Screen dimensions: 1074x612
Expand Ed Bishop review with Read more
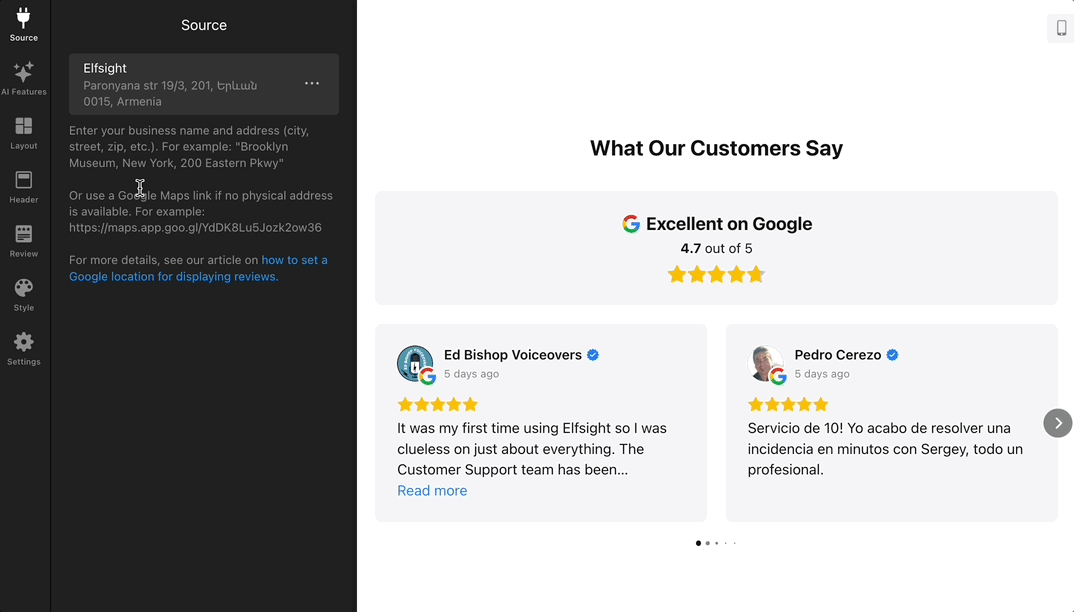(x=432, y=491)
